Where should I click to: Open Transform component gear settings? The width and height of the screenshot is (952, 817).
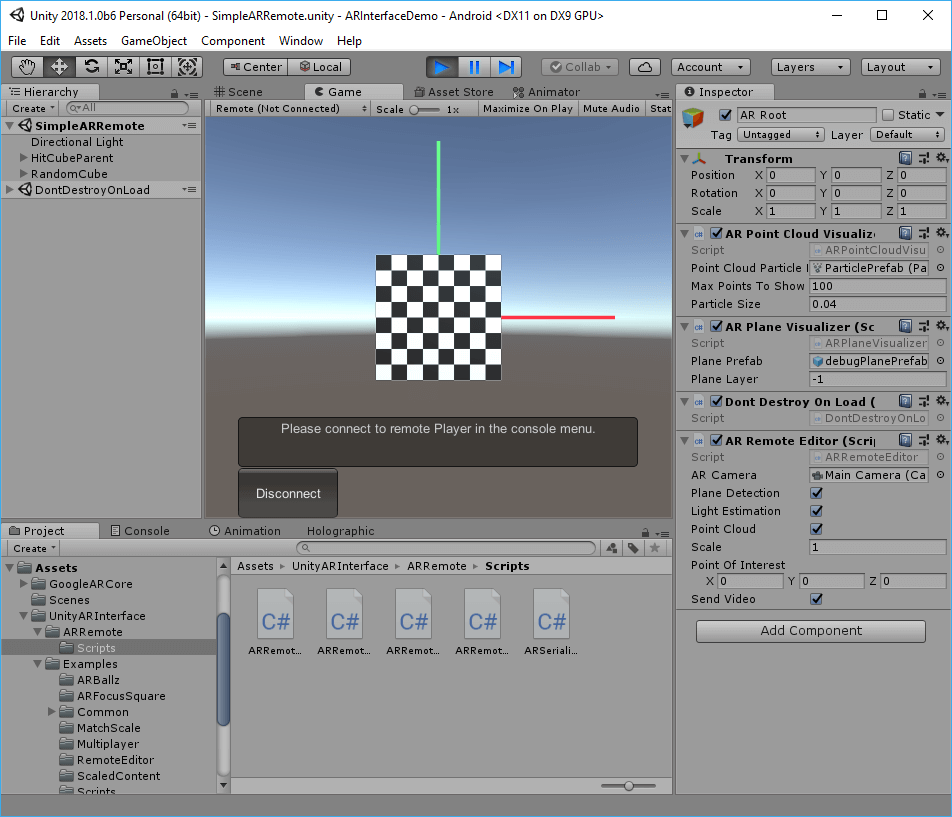pos(941,158)
